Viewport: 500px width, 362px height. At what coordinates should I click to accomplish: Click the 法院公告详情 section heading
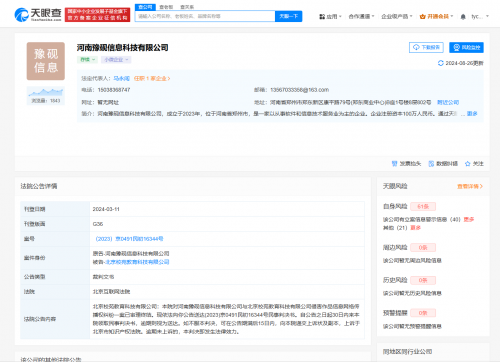pos(39,186)
